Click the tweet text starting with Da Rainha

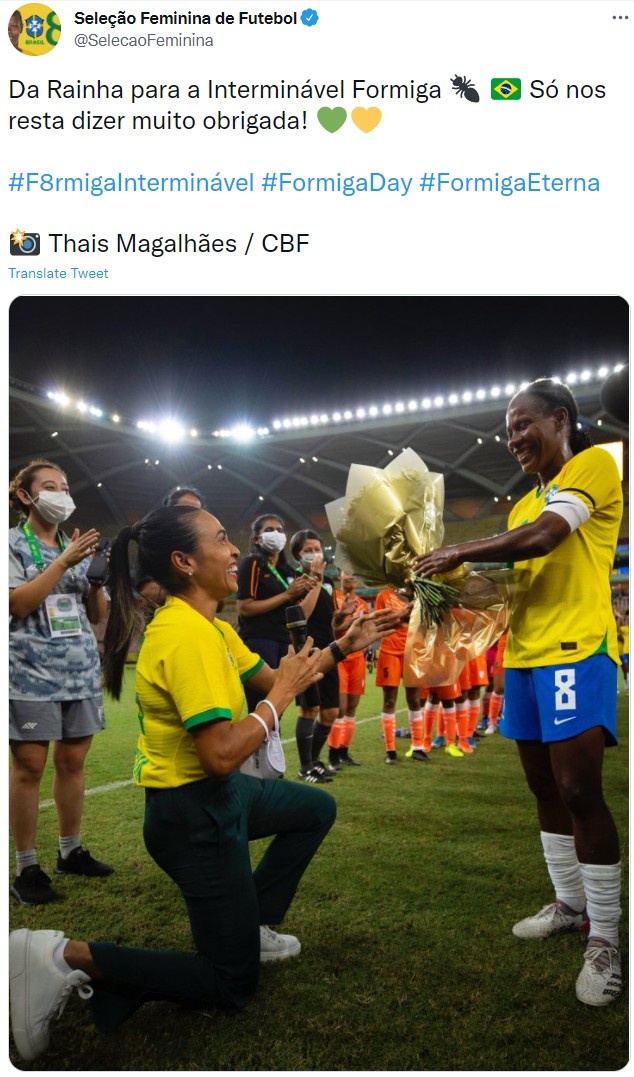(307, 105)
